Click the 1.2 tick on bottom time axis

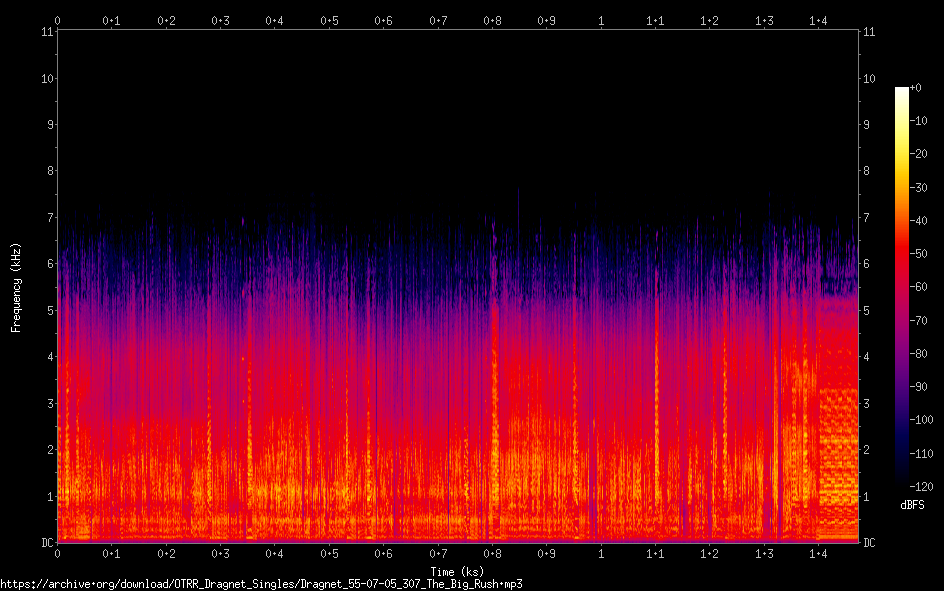click(709, 553)
